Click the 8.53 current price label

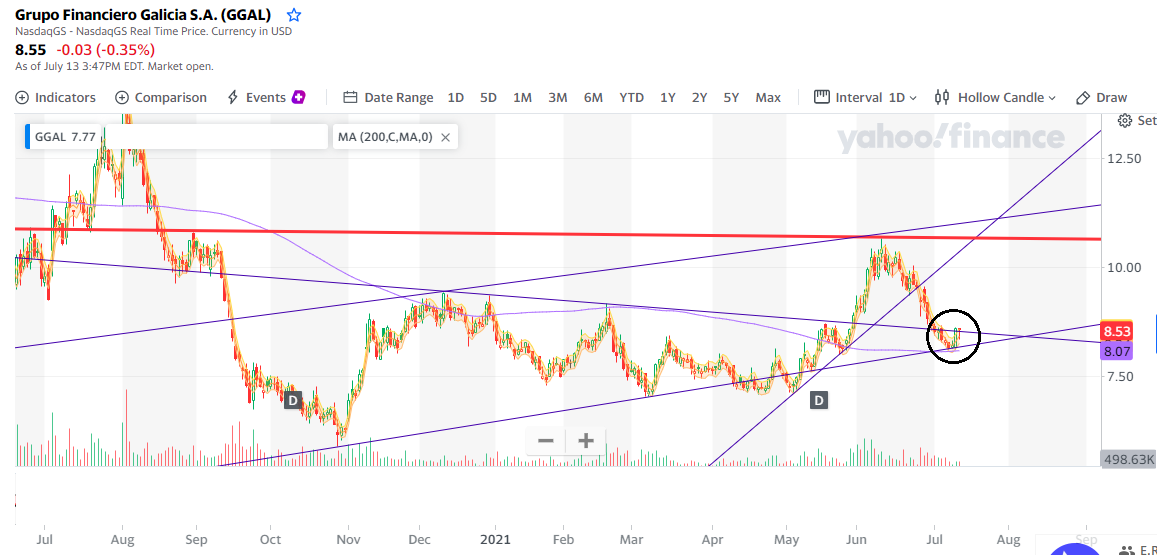[x=1116, y=330]
